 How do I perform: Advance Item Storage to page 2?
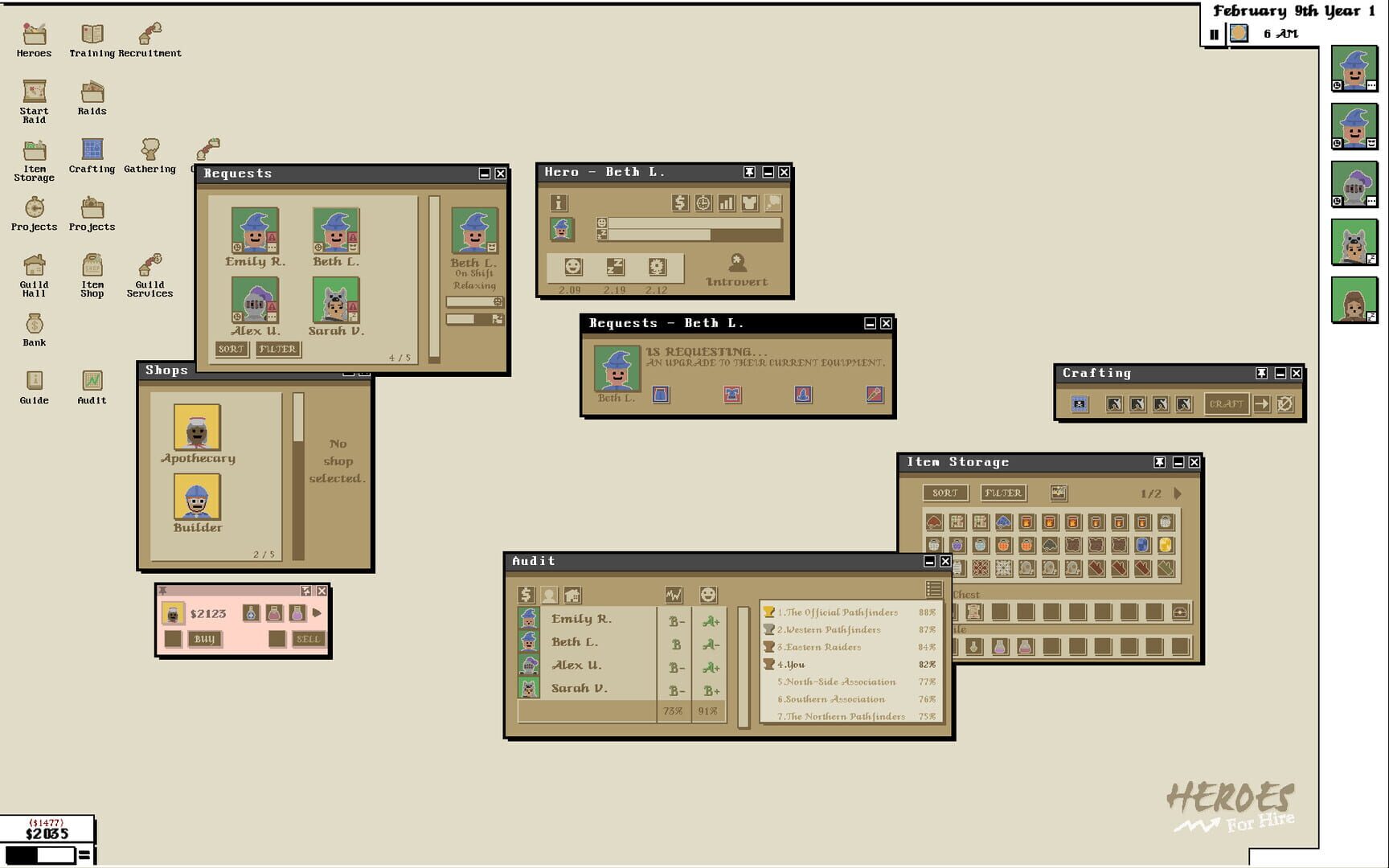[x=1178, y=494]
